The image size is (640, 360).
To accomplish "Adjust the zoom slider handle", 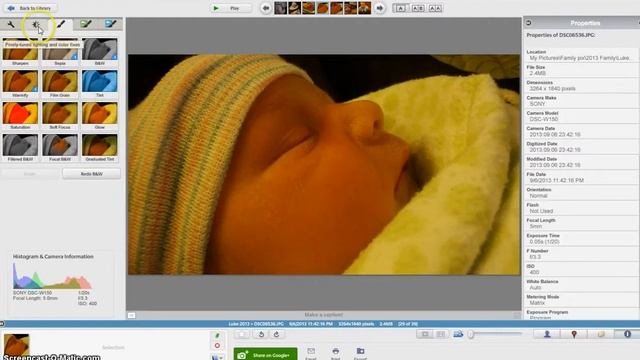I will tap(471, 334).
